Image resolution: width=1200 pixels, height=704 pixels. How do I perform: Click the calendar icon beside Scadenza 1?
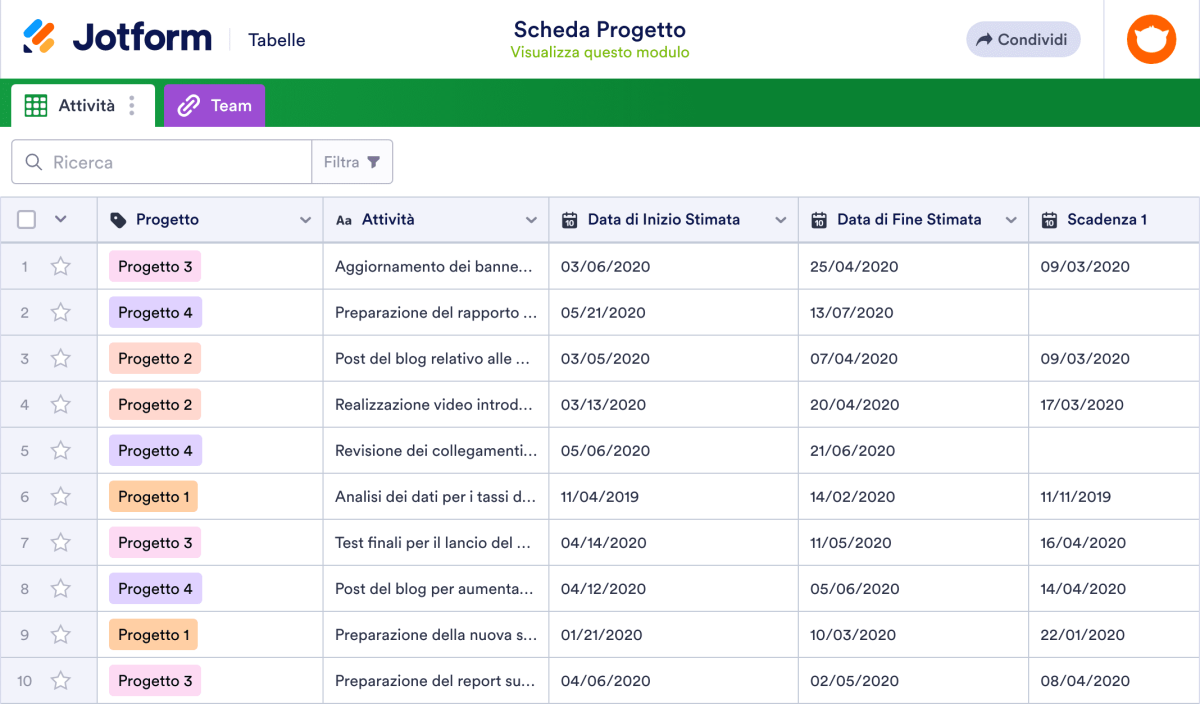(1049, 219)
